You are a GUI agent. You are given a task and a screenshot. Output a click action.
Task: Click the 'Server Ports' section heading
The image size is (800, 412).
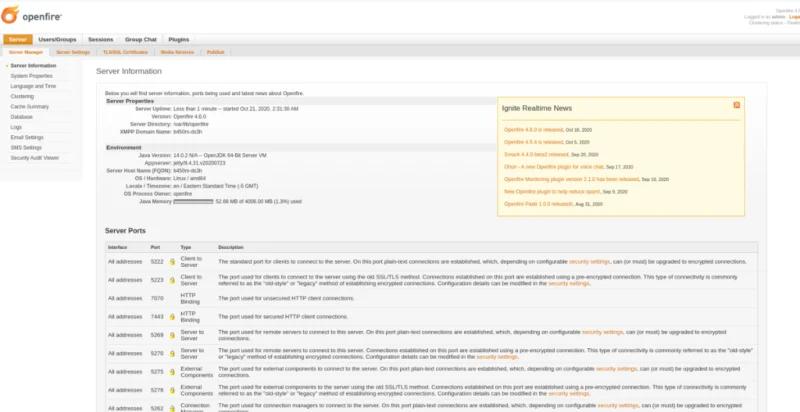pos(126,231)
